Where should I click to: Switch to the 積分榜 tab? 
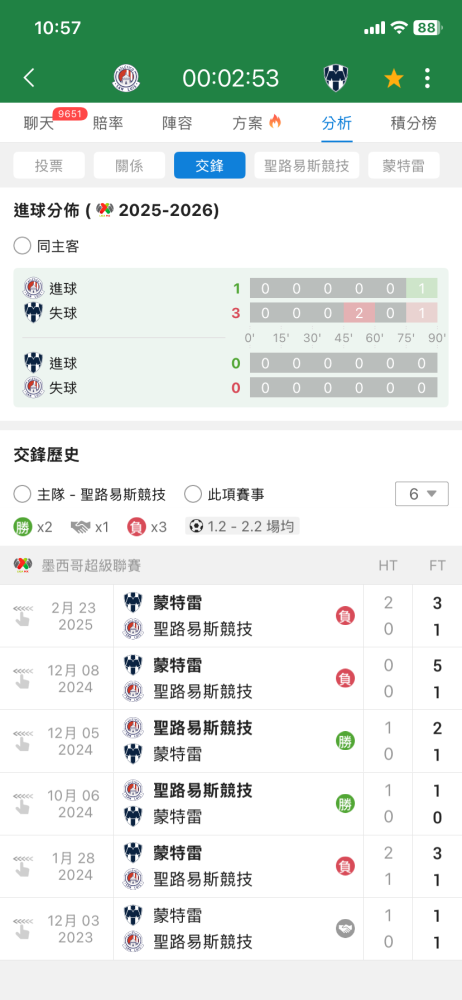[x=414, y=123]
